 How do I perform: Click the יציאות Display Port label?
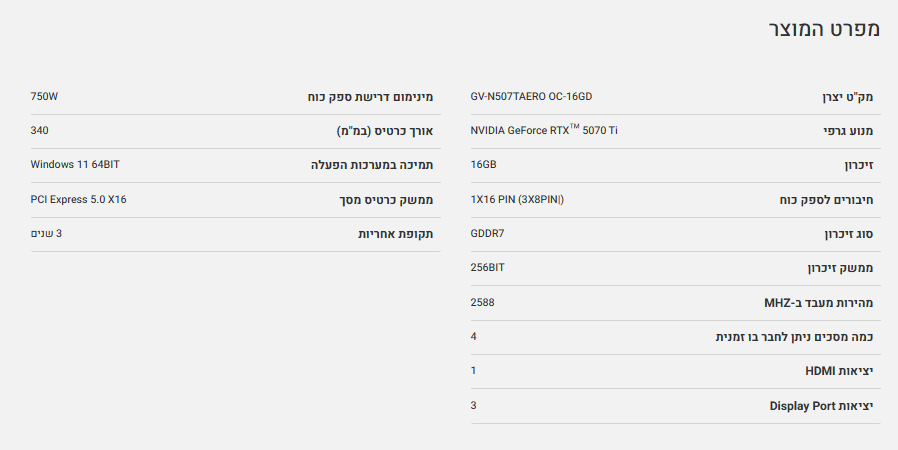pyautogui.click(x=821, y=405)
